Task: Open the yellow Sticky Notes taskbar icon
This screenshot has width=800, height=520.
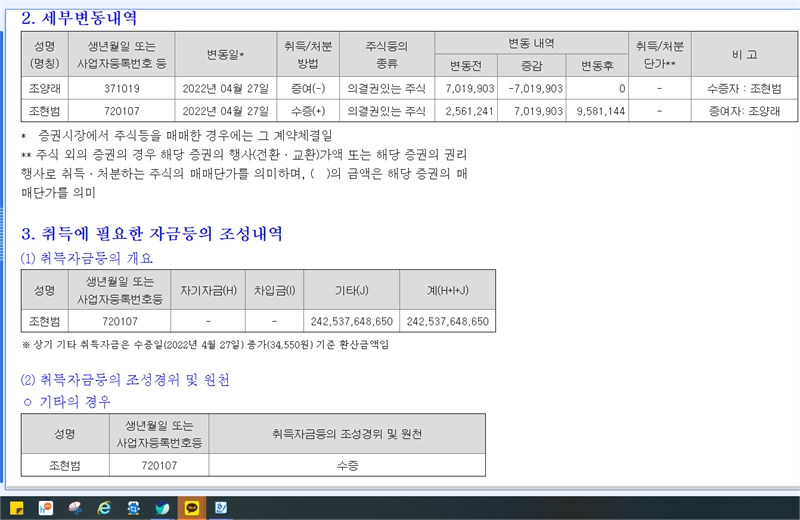Action: tap(16, 508)
